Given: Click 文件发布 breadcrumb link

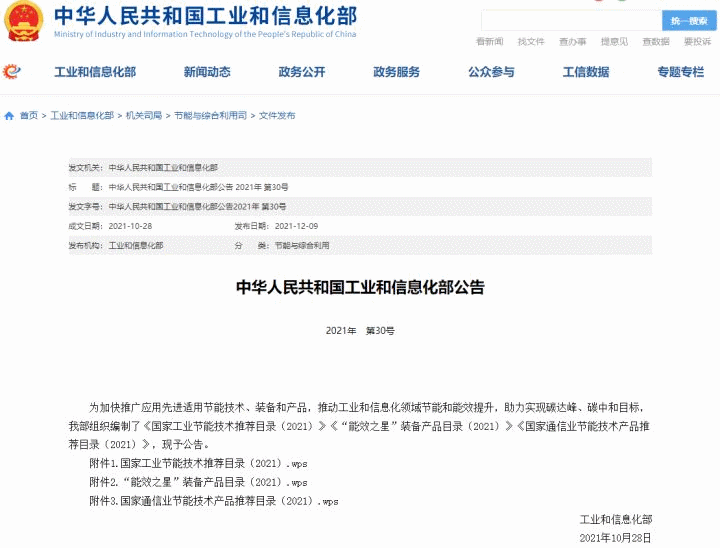Looking at the screenshot, I should pos(277,116).
